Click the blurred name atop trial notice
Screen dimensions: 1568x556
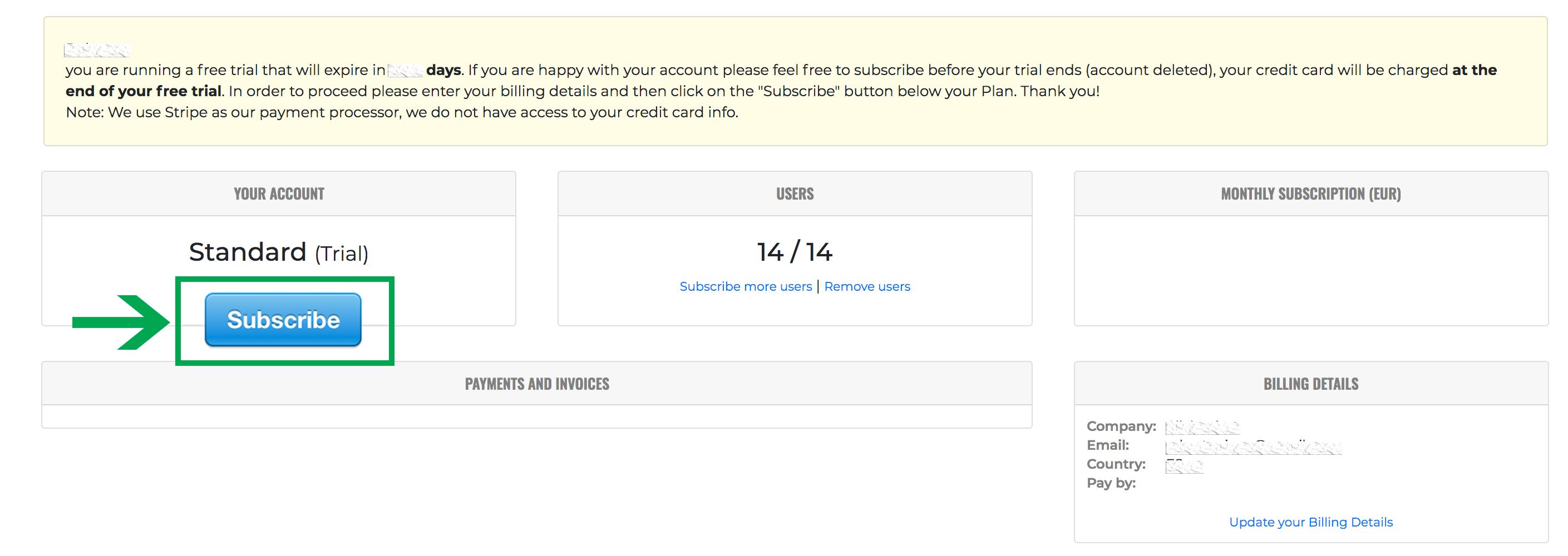[97, 50]
